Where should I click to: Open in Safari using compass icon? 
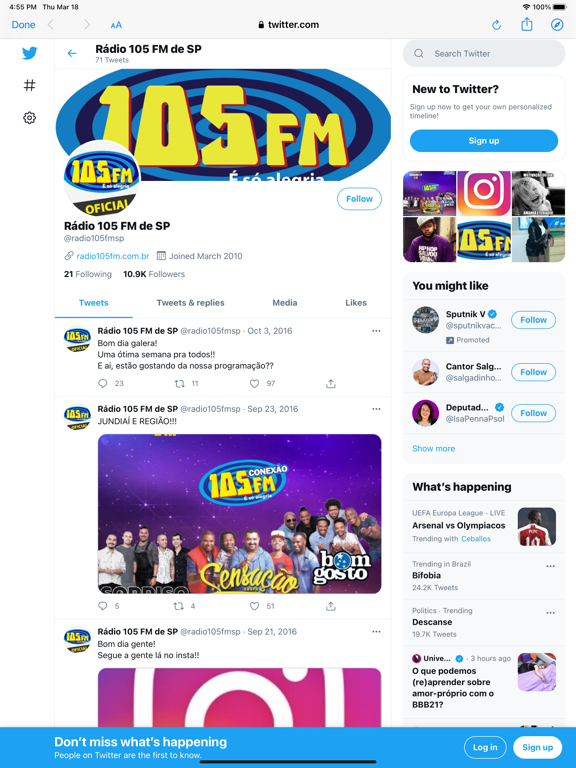tap(557, 24)
